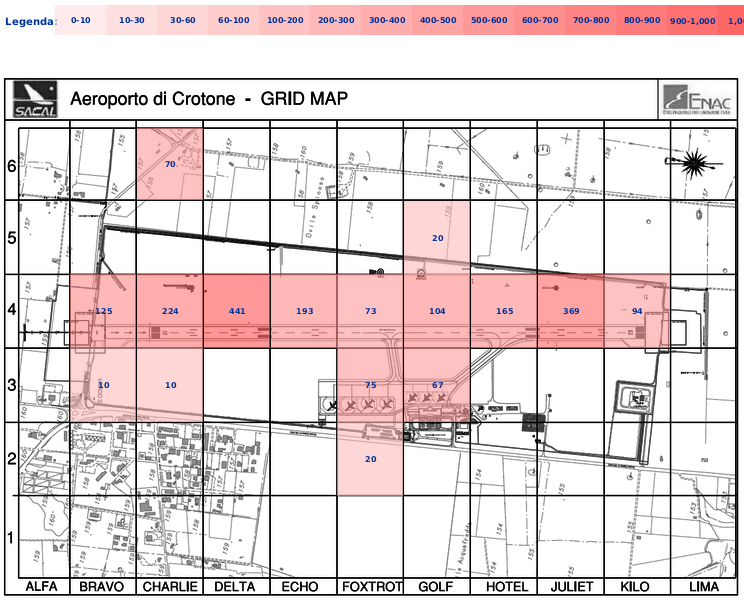Viewport: 744px width, 600px height.
Task: Click the row 5 label
Action: coord(11,238)
